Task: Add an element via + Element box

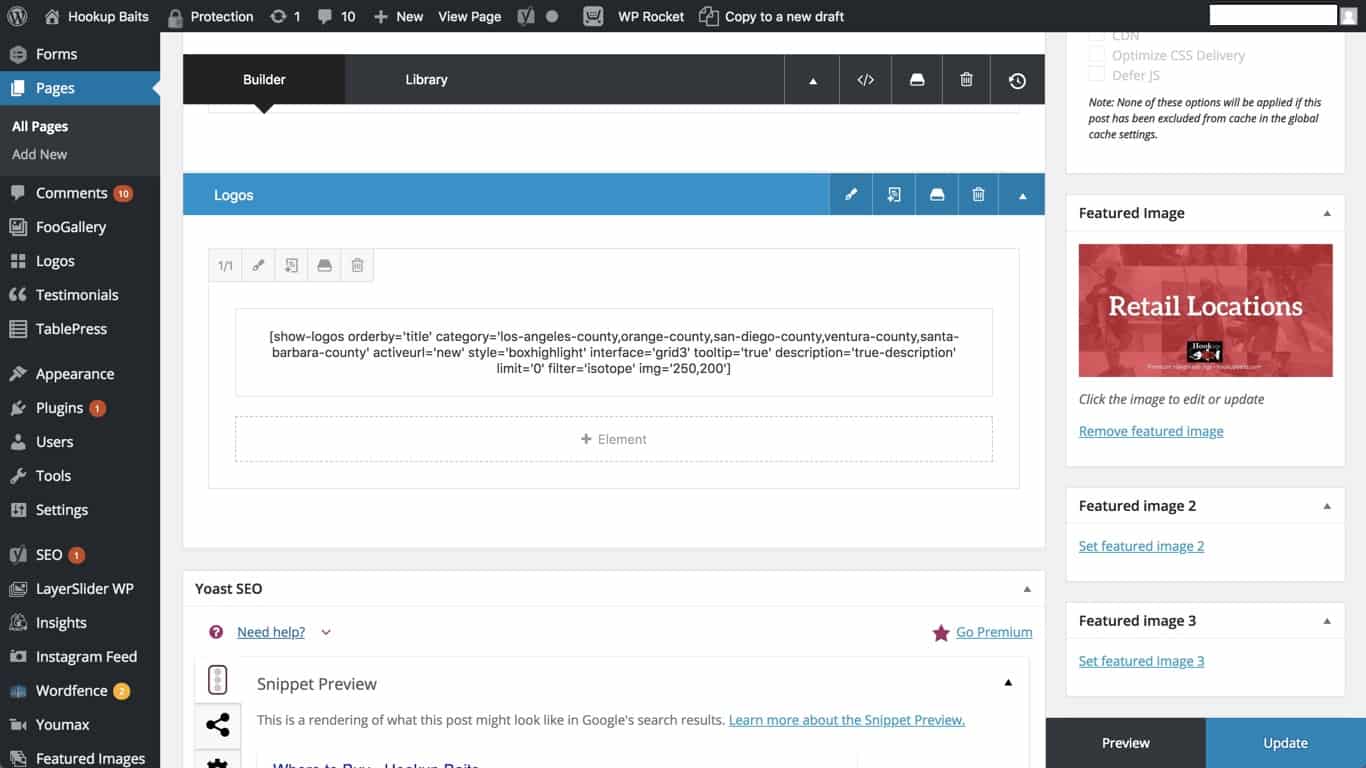Action: (614, 439)
